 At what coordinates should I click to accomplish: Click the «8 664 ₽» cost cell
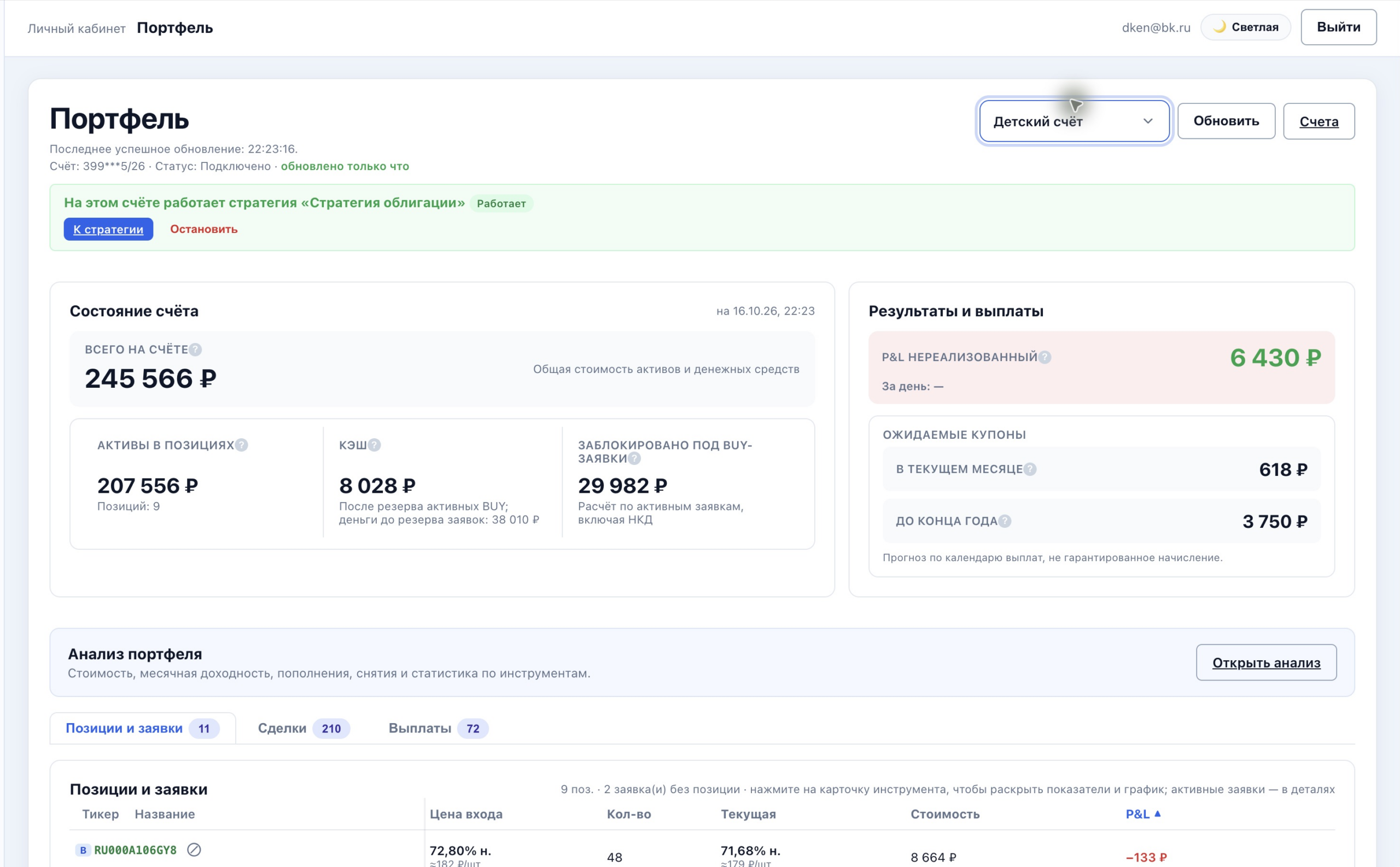(x=934, y=857)
